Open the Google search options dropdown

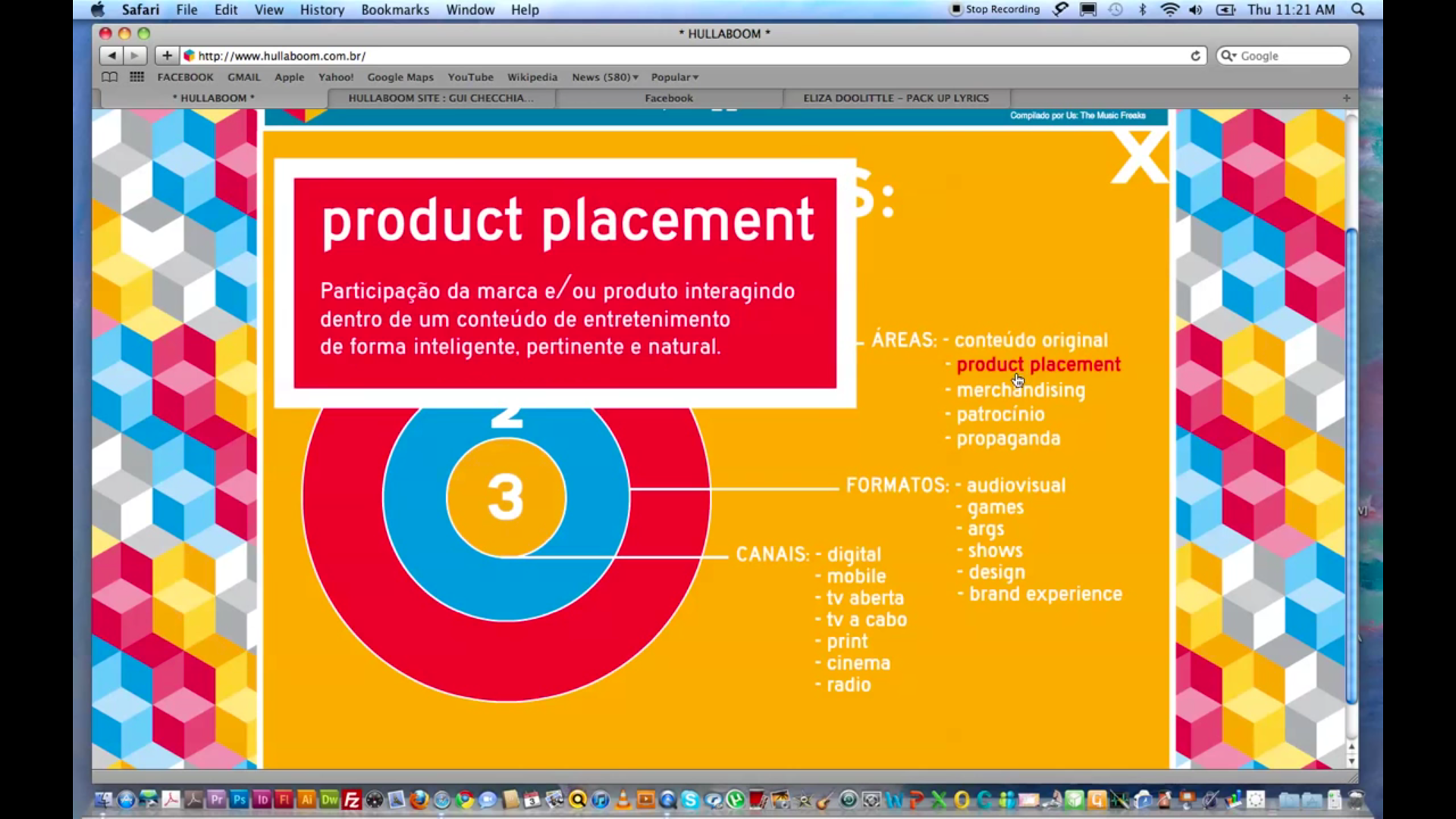(1228, 55)
